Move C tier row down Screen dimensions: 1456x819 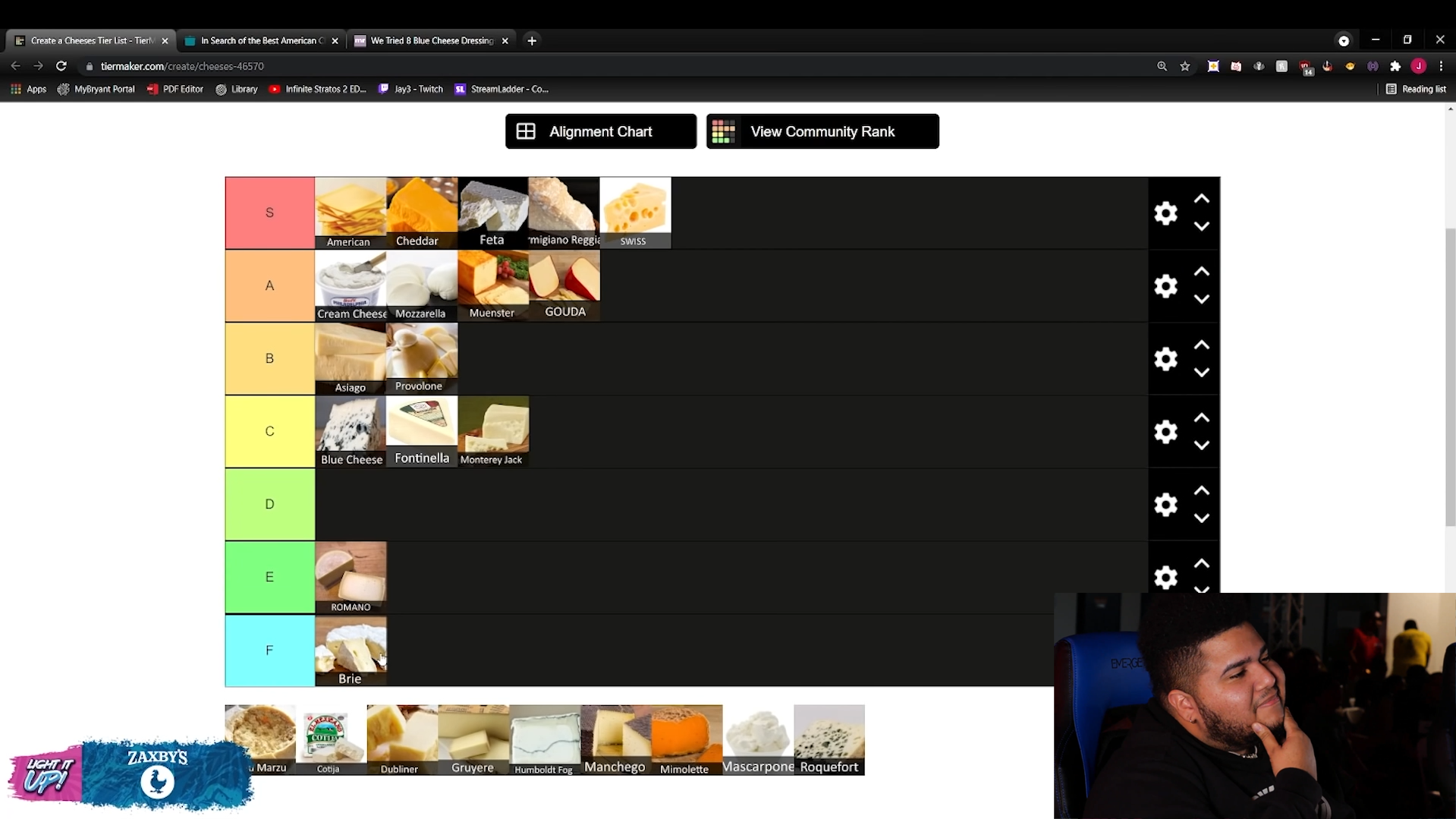(1202, 446)
